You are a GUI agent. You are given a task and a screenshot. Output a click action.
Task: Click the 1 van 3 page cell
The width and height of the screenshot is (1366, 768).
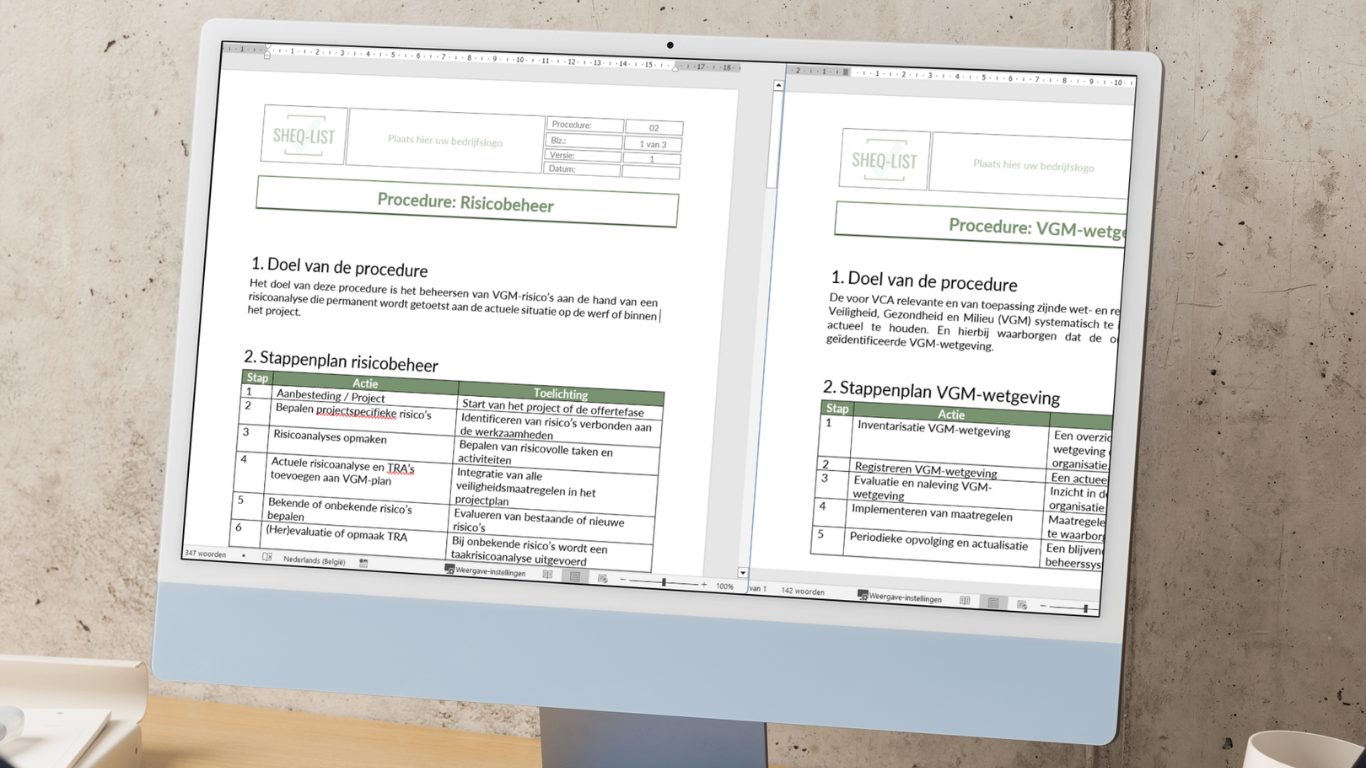click(653, 144)
